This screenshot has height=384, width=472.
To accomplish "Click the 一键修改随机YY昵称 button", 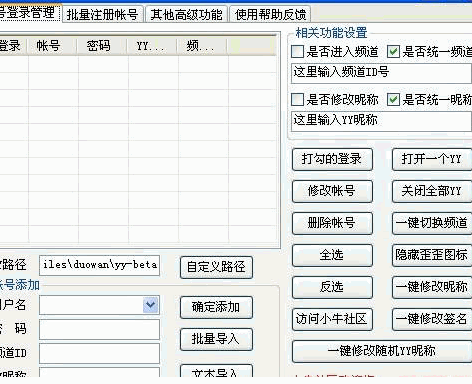I will coord(382,351).
